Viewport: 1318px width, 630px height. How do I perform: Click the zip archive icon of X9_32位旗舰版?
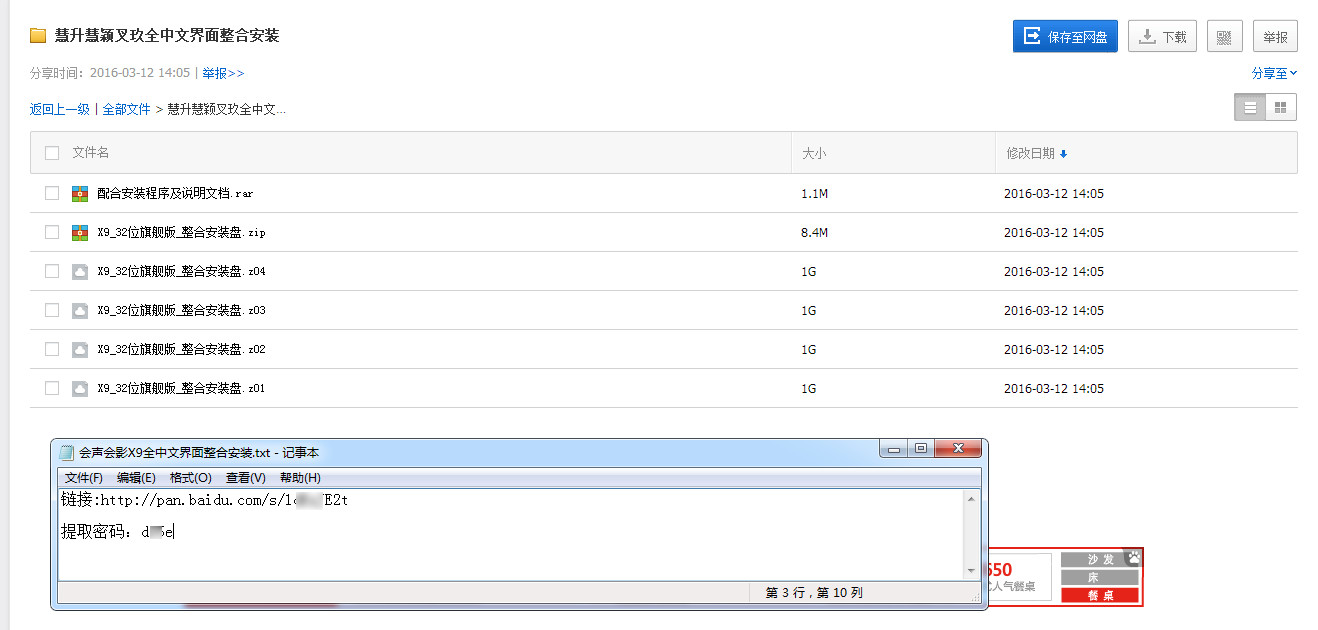pos(80,233)
